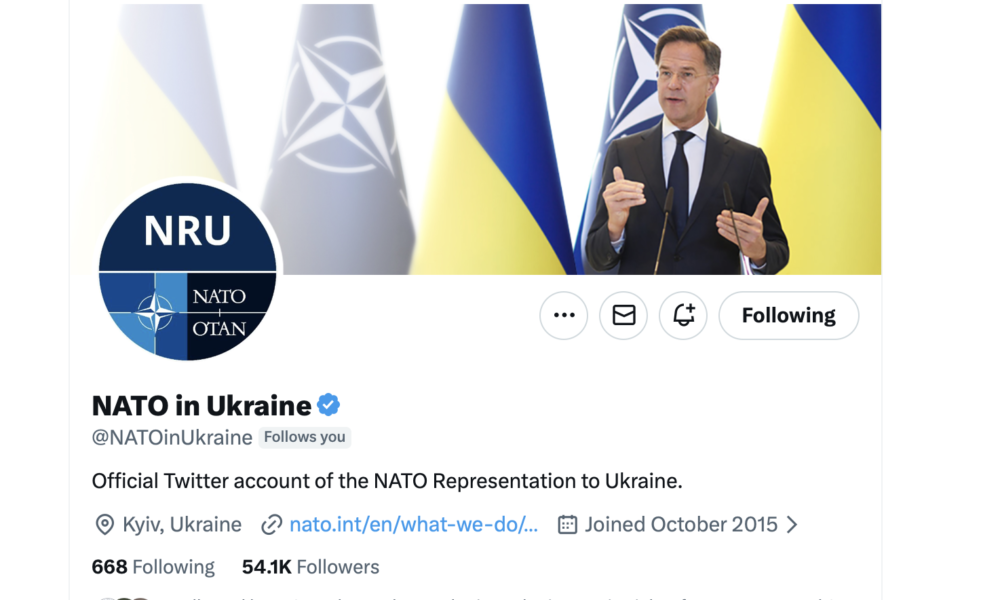This screenshot has height=600, width=1000.
Task: Click the Official Twitter account bio text
Action: pos(387,480)
